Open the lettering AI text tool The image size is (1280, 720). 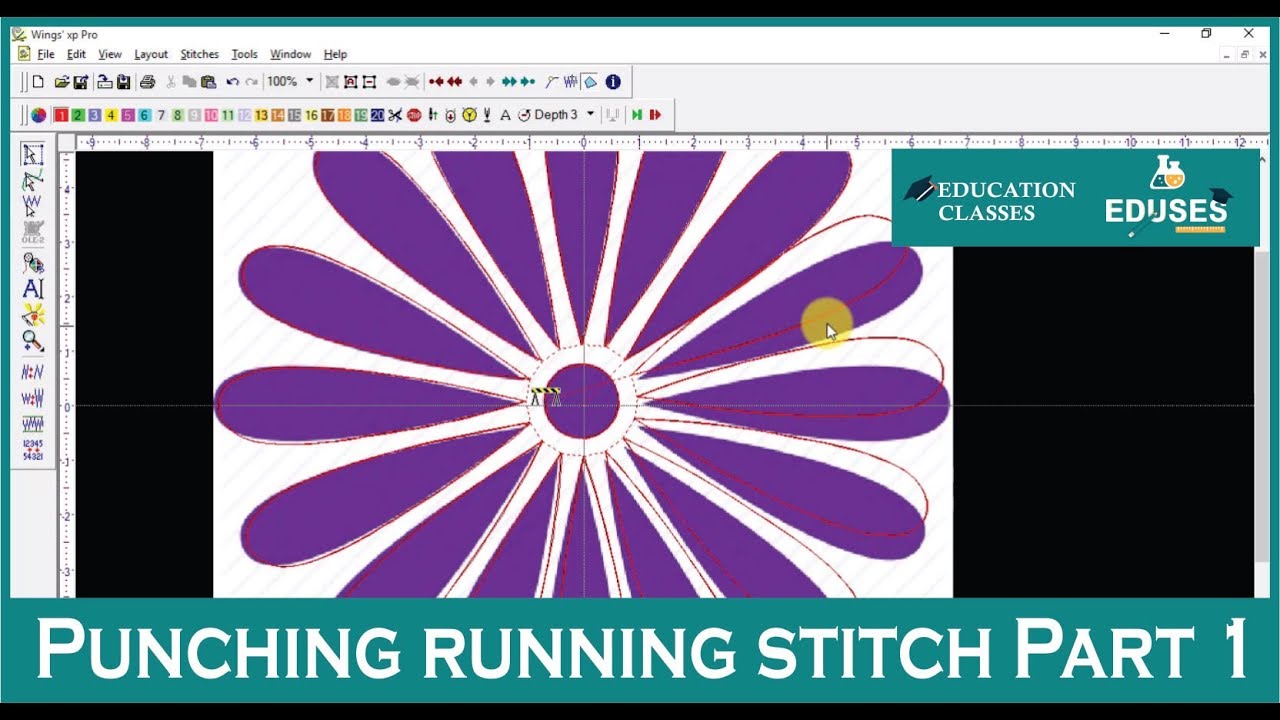[x=33, y=288]
